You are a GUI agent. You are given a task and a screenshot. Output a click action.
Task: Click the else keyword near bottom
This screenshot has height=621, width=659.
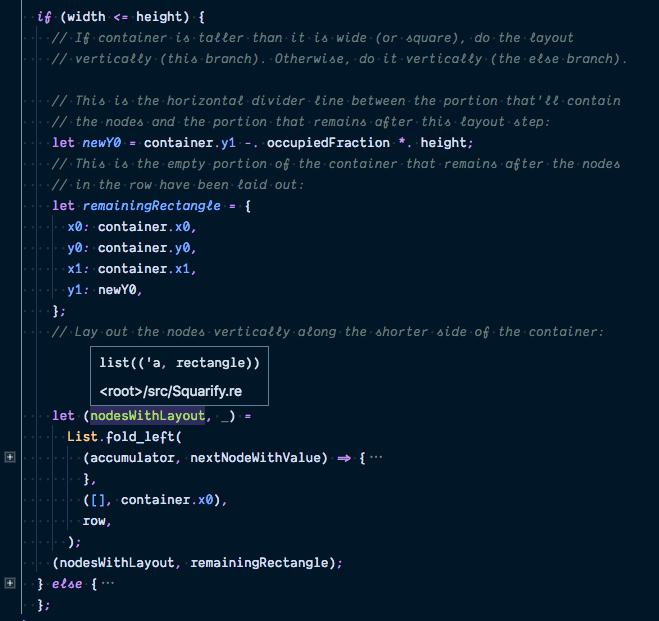[67, 584]
